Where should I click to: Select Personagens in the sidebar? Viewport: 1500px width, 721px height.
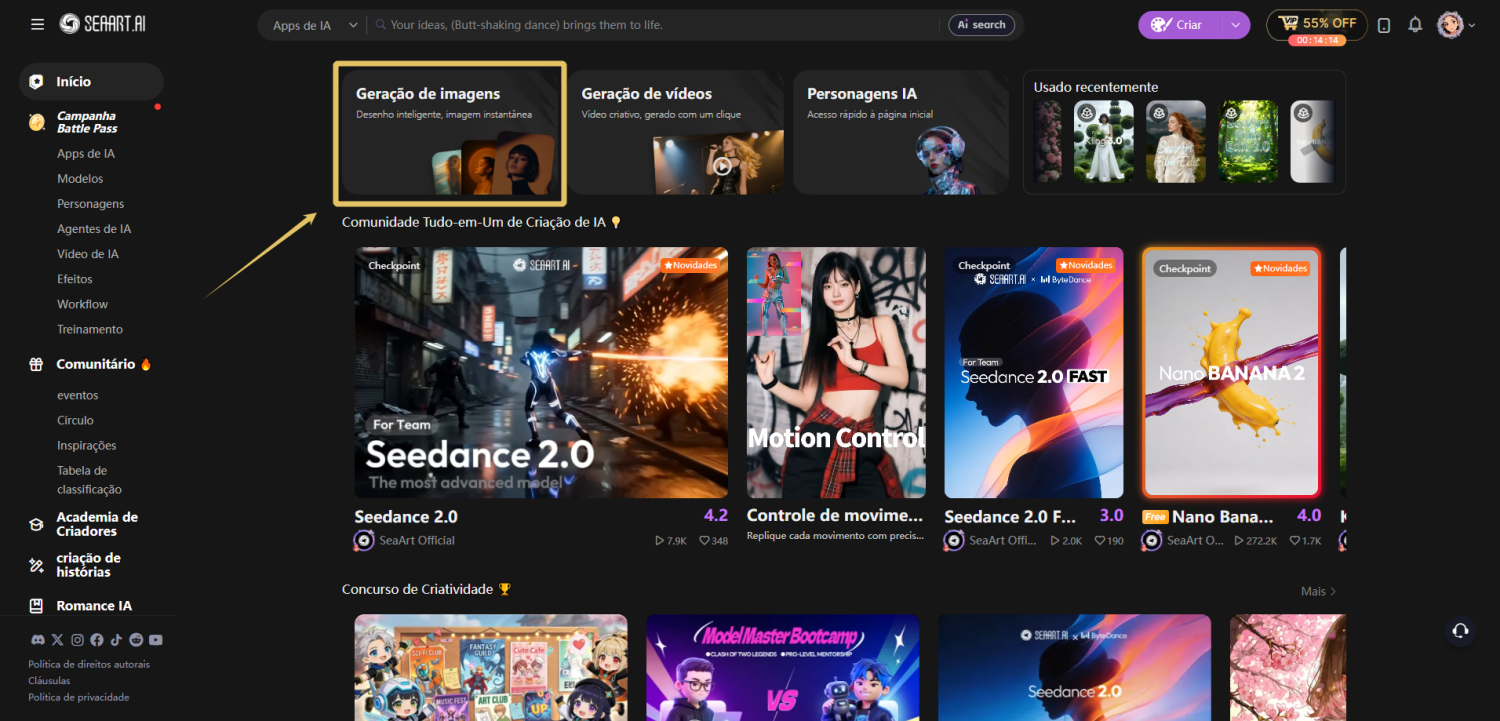(91, 204)
